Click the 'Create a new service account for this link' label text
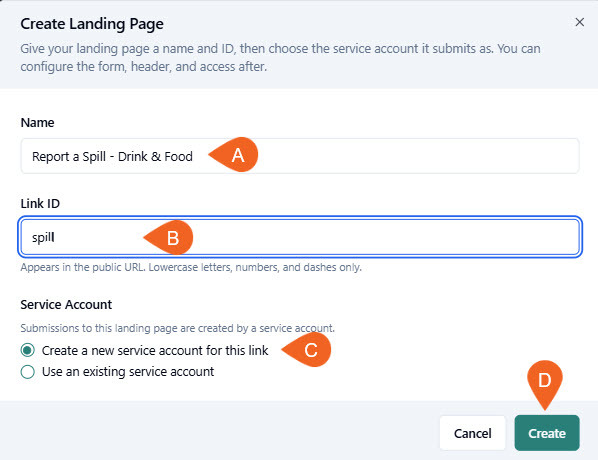 point(155,350)
